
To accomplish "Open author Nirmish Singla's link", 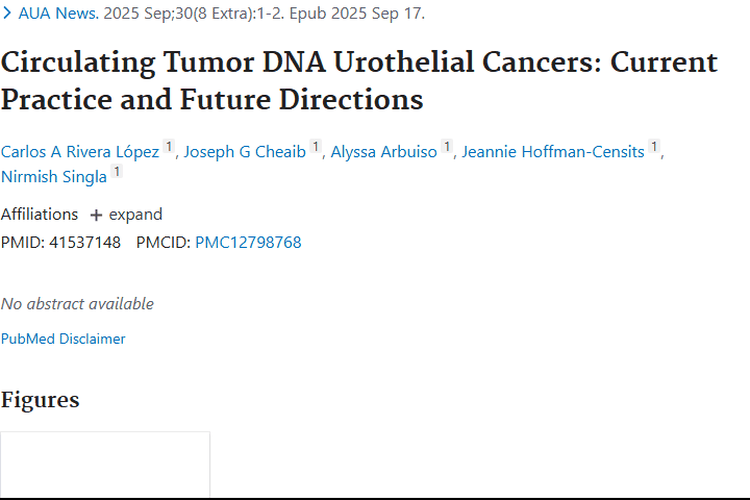I will click(54, 175).
